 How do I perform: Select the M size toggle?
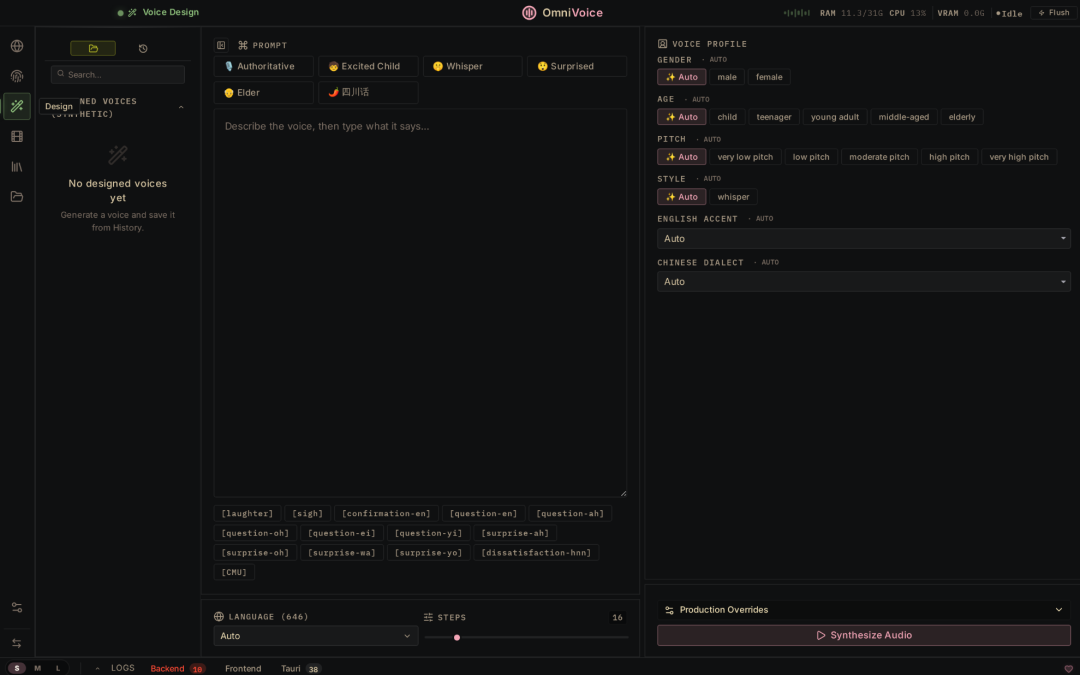38,668
